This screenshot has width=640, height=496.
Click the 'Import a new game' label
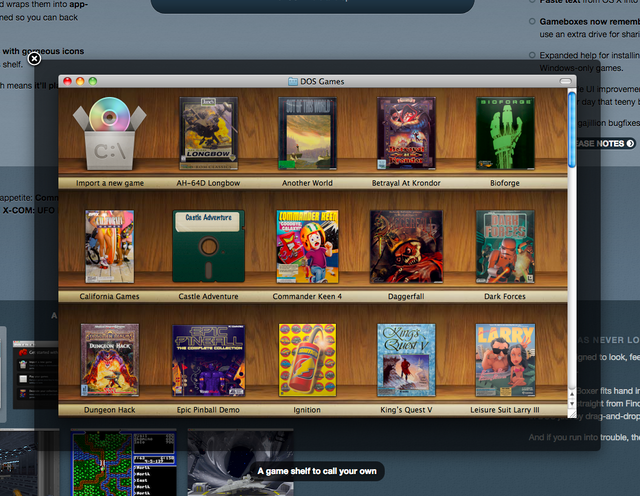pos(109,183)
